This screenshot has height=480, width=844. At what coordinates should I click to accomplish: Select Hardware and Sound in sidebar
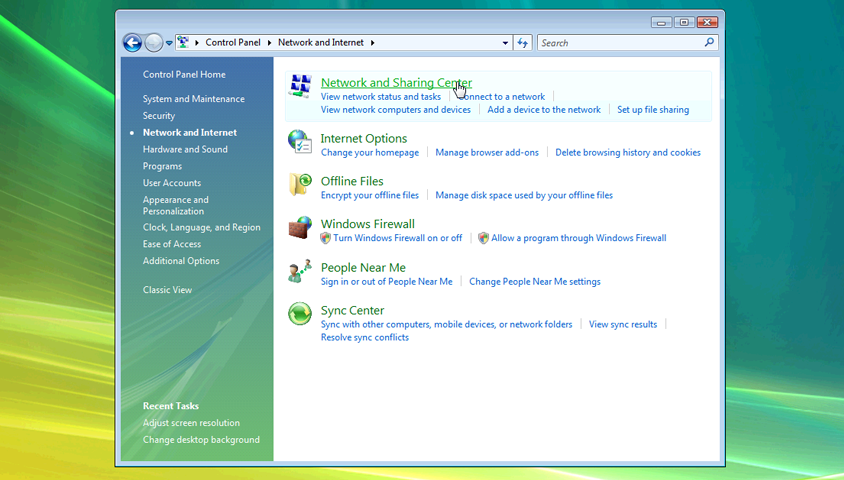click(185, 149)
